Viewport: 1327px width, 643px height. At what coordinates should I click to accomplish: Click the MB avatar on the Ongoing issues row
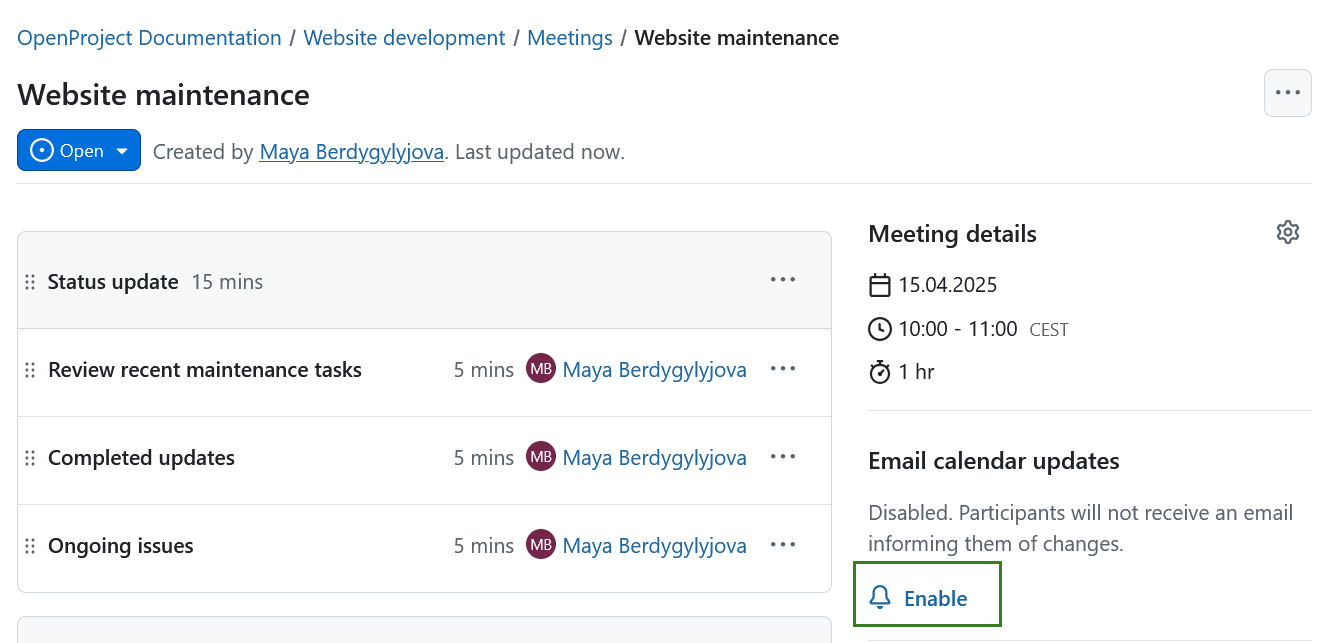pyautogui.click(x=540, y=545)
